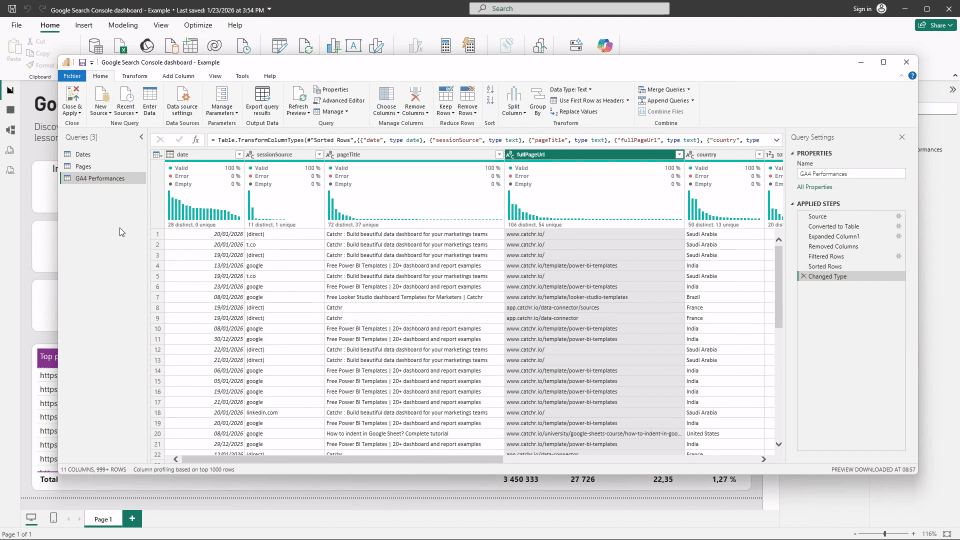This screenshot has height=540, width=960.
Task: Select the Pages query
Action: click(83, 167)
